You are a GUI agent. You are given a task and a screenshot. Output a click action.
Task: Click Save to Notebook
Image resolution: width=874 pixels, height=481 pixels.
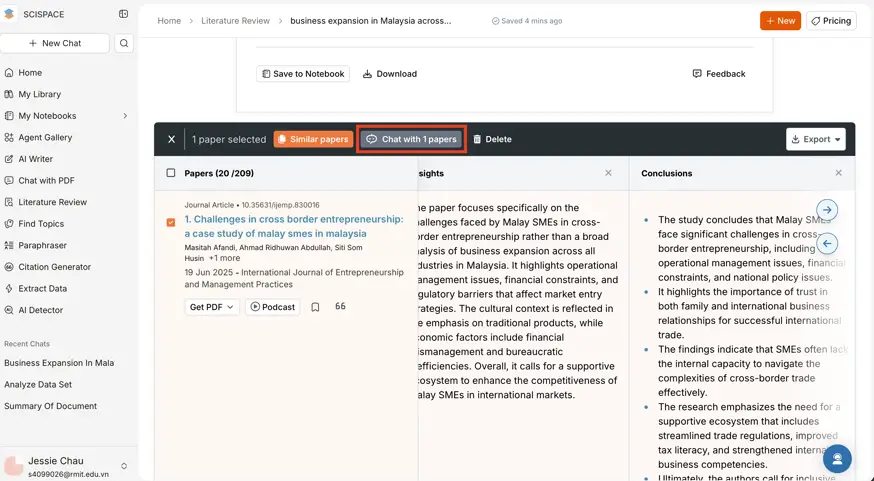303,74
